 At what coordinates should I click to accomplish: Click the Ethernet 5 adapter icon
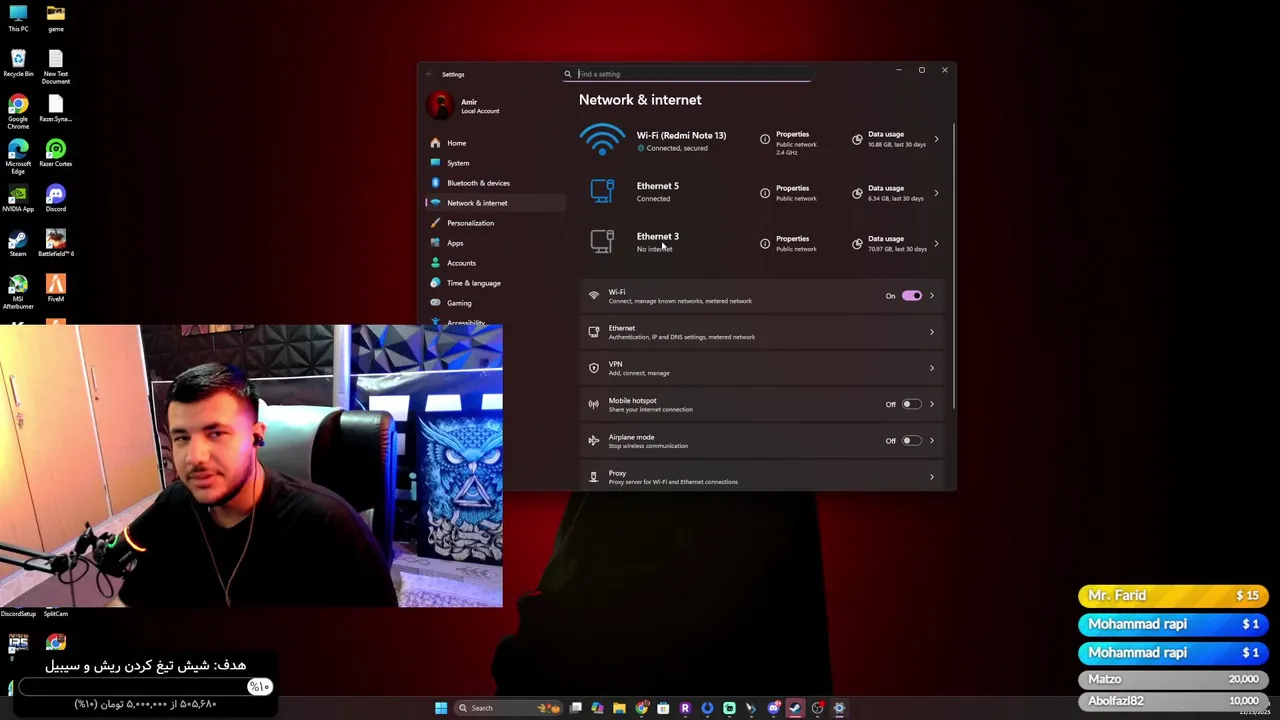(x=602, y=191)
